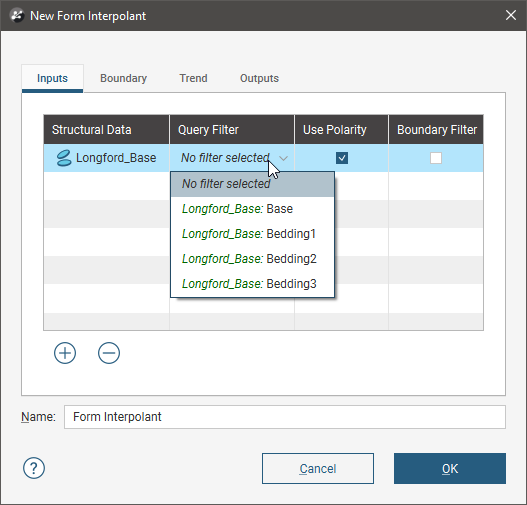Click the Leapfrog app icon in title bar
The height and width of the screenshot is (505, 527).
tap(17, 15)
